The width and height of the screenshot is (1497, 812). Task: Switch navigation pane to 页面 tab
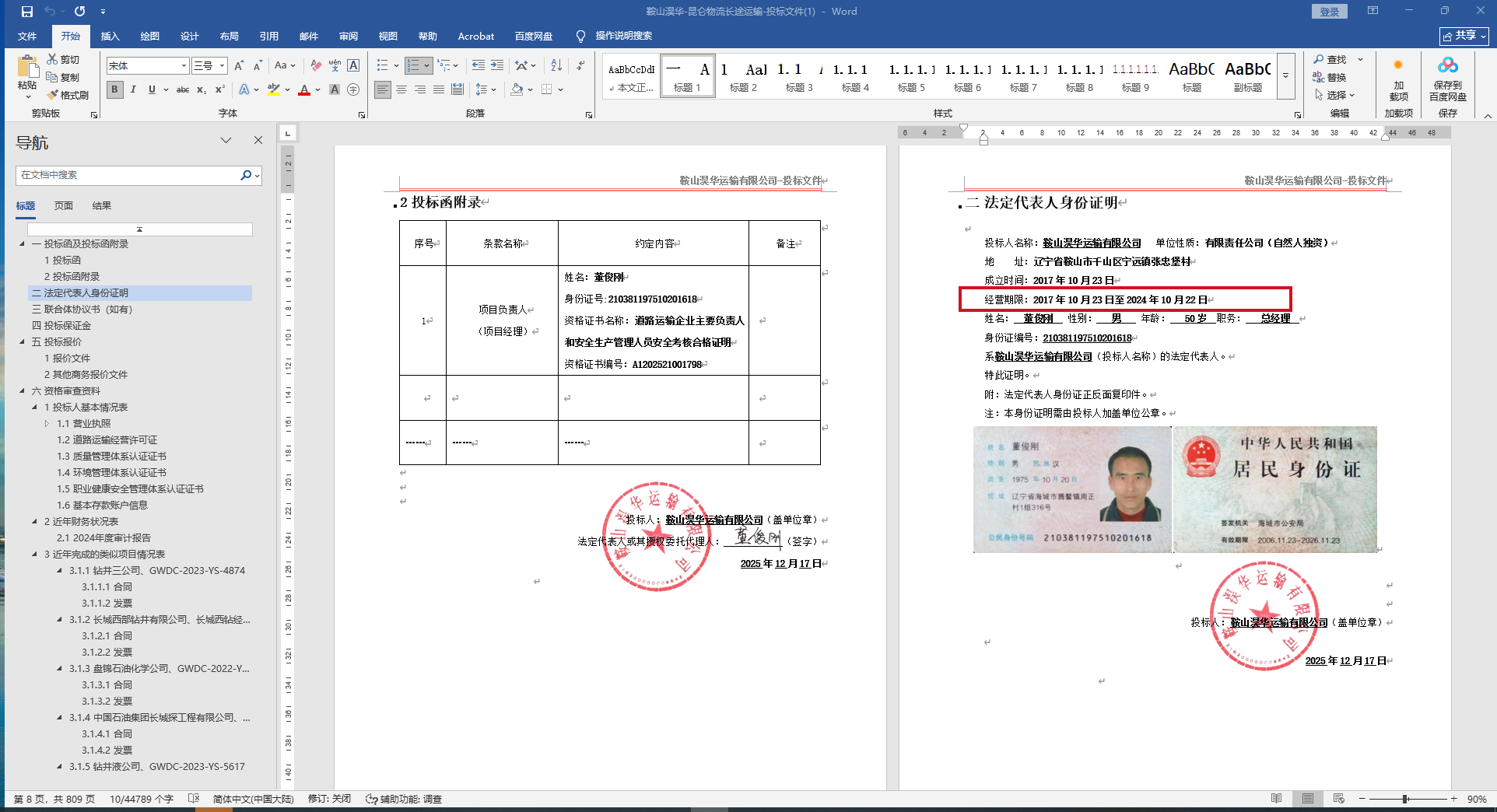(63, 205)
